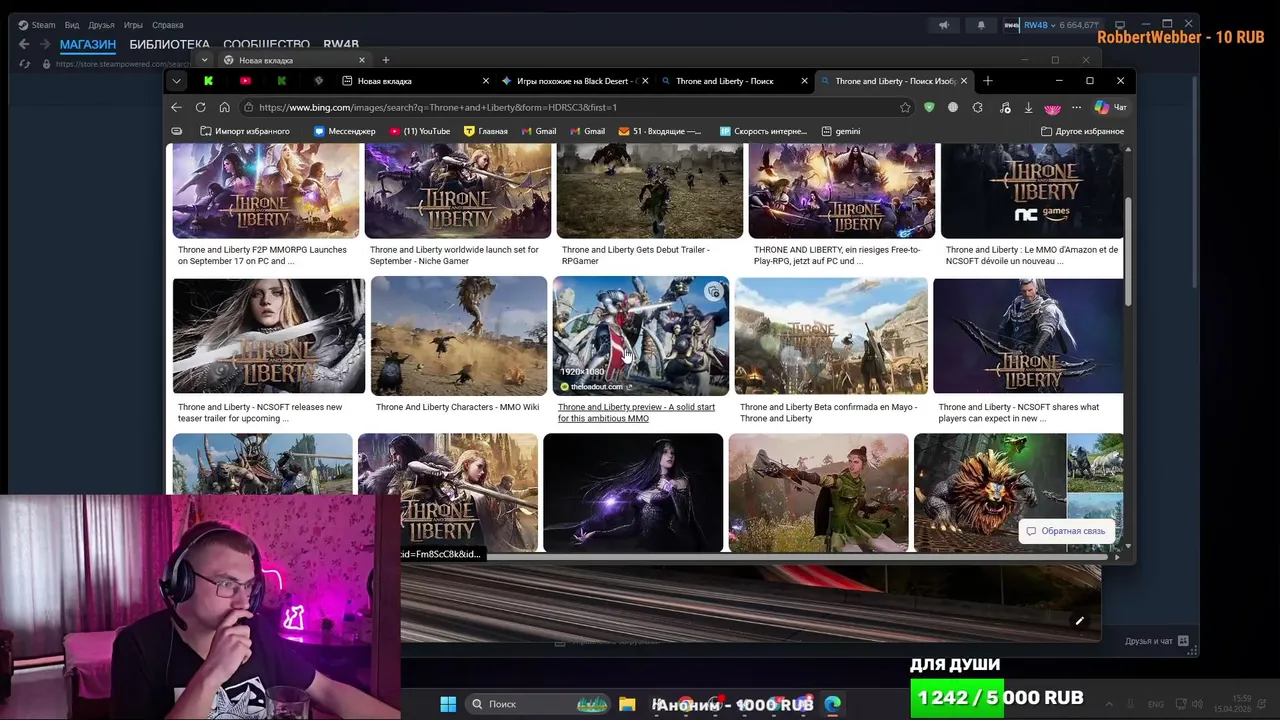Image resolution: width=1280 pixels, height=720 pixels.
Task: Open 'NCSOFT shares what players can expect' image
Action: 1028,336
